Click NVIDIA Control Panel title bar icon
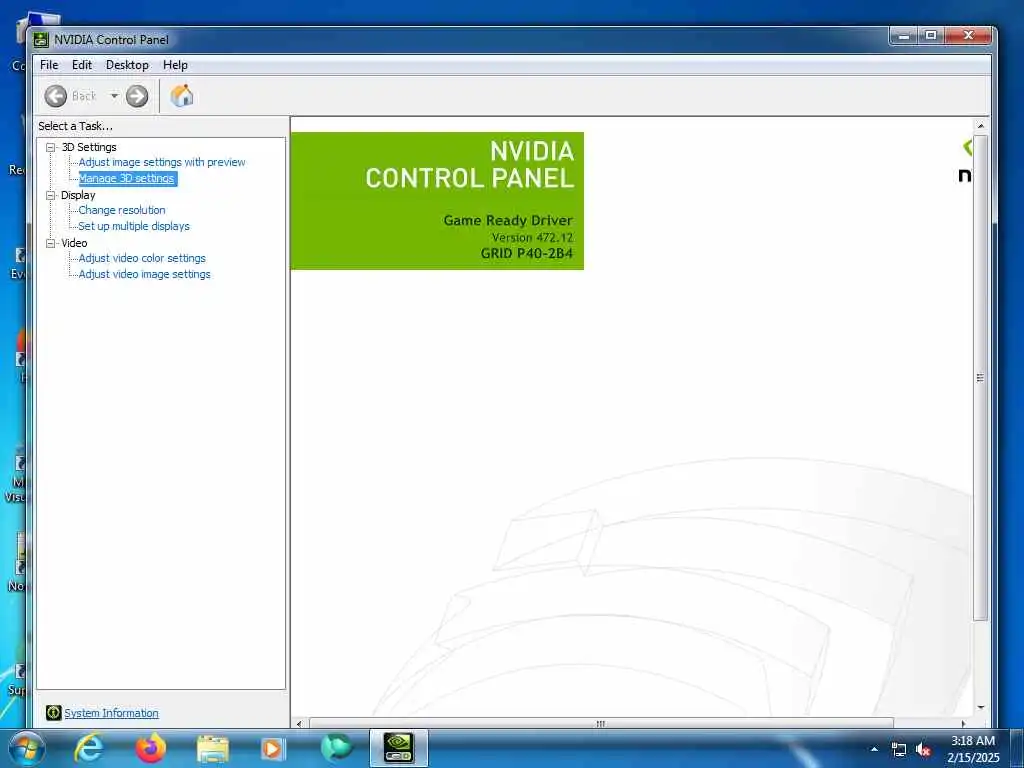The image size is (1024, 768). point(40,40)
